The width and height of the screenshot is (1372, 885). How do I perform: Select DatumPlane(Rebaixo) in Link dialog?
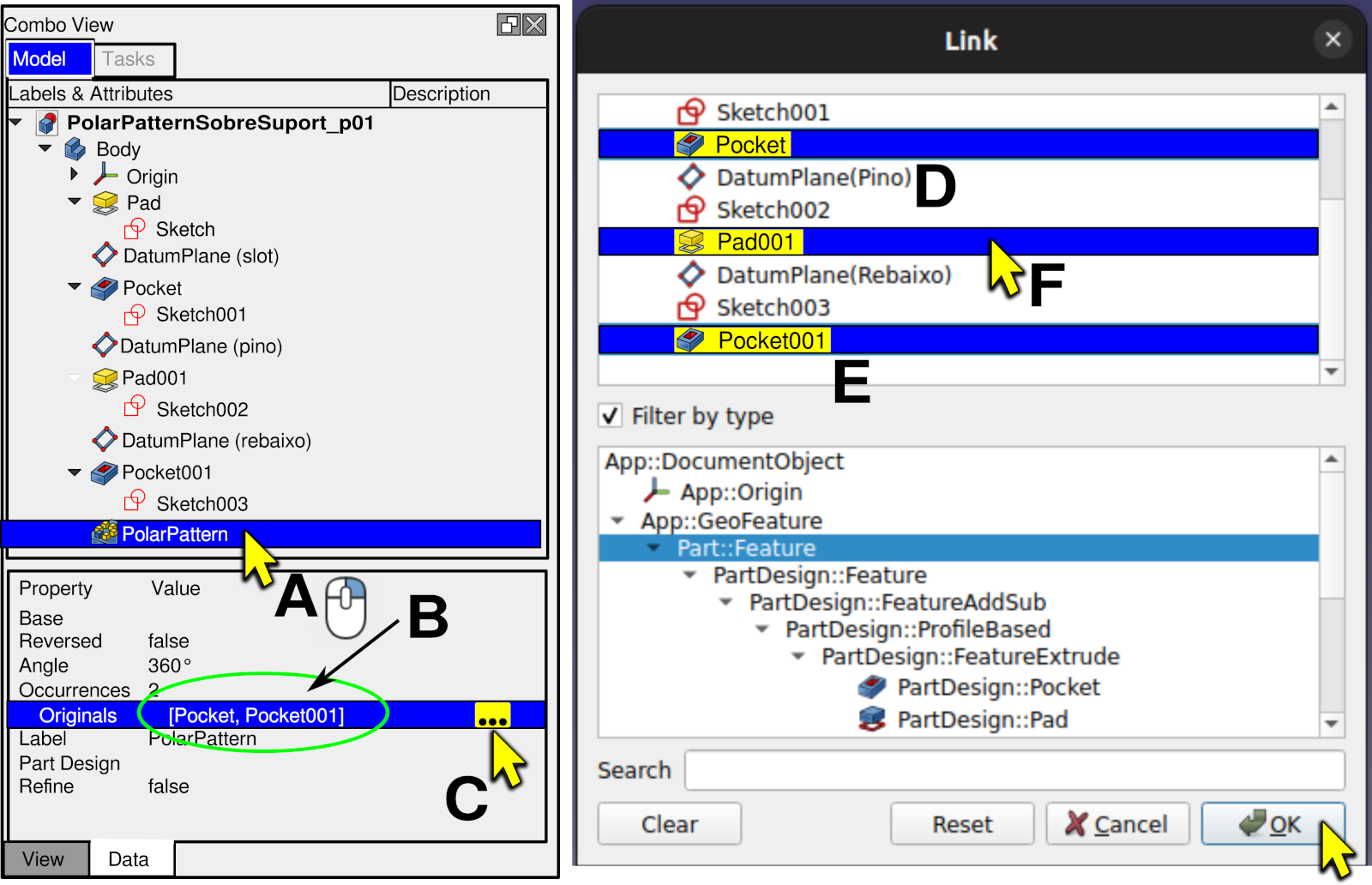[958, 275]
